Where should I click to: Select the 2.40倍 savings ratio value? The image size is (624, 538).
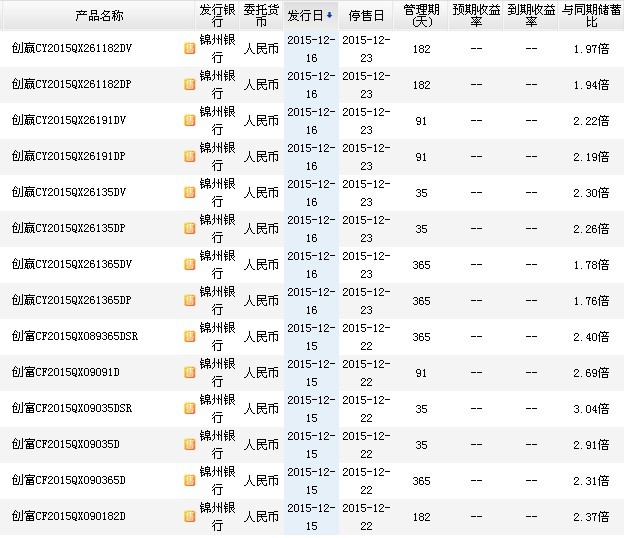[591, 337]
